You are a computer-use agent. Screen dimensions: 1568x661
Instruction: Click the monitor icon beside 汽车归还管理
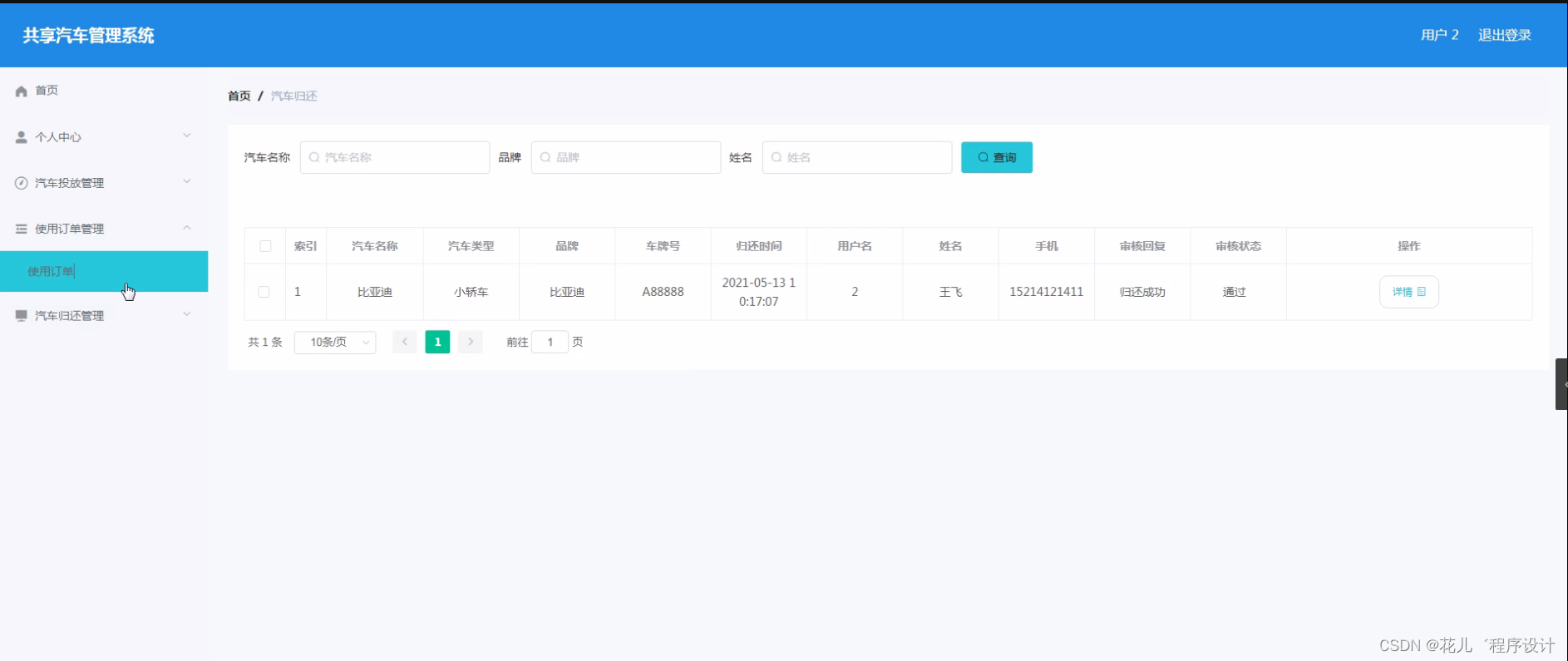[22, 316]
